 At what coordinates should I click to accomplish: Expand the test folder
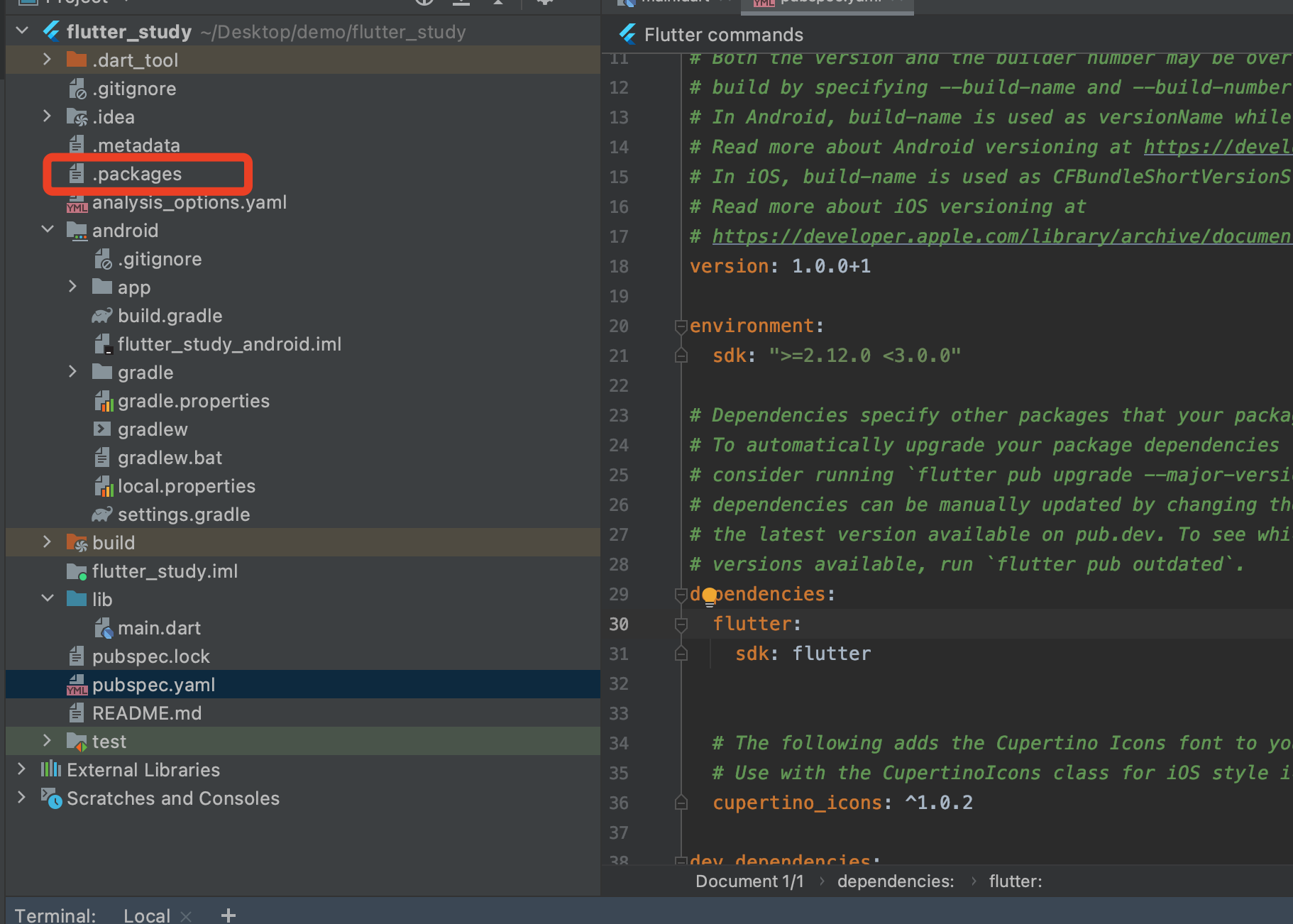(47, 741)
